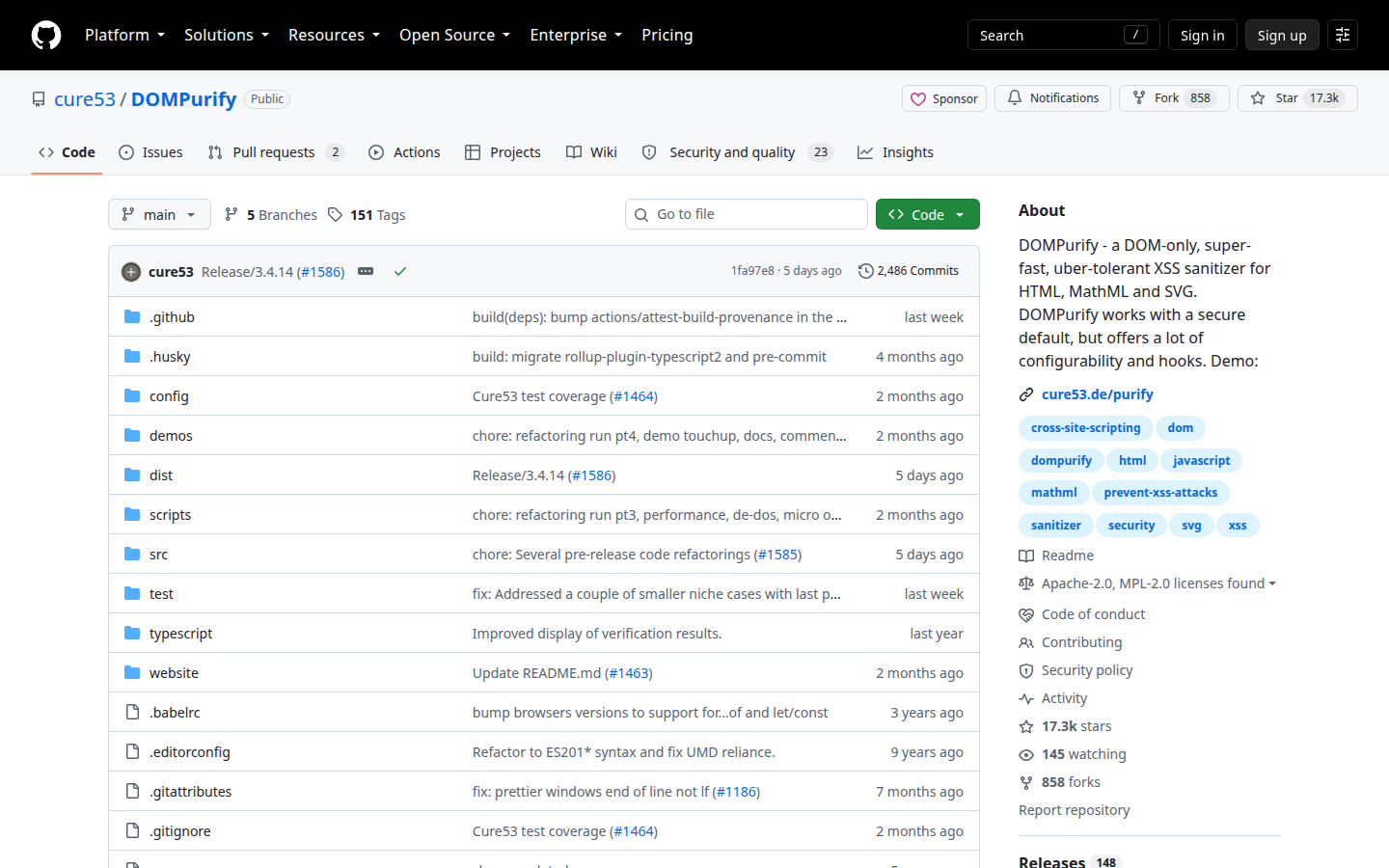
Task: Expand the Solutions menu
Action: [227, 35]
